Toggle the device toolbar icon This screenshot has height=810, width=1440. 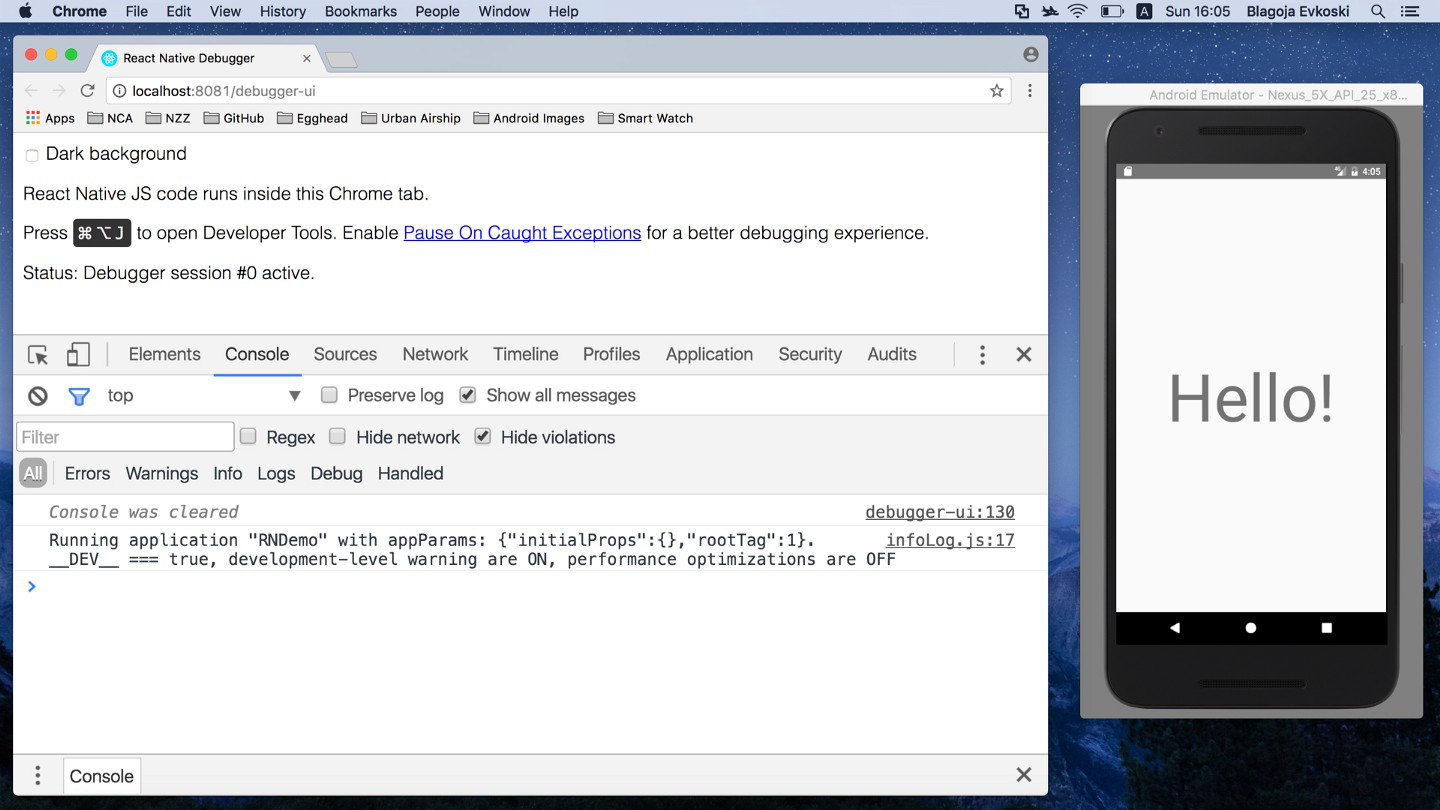[x=78, y=355]
